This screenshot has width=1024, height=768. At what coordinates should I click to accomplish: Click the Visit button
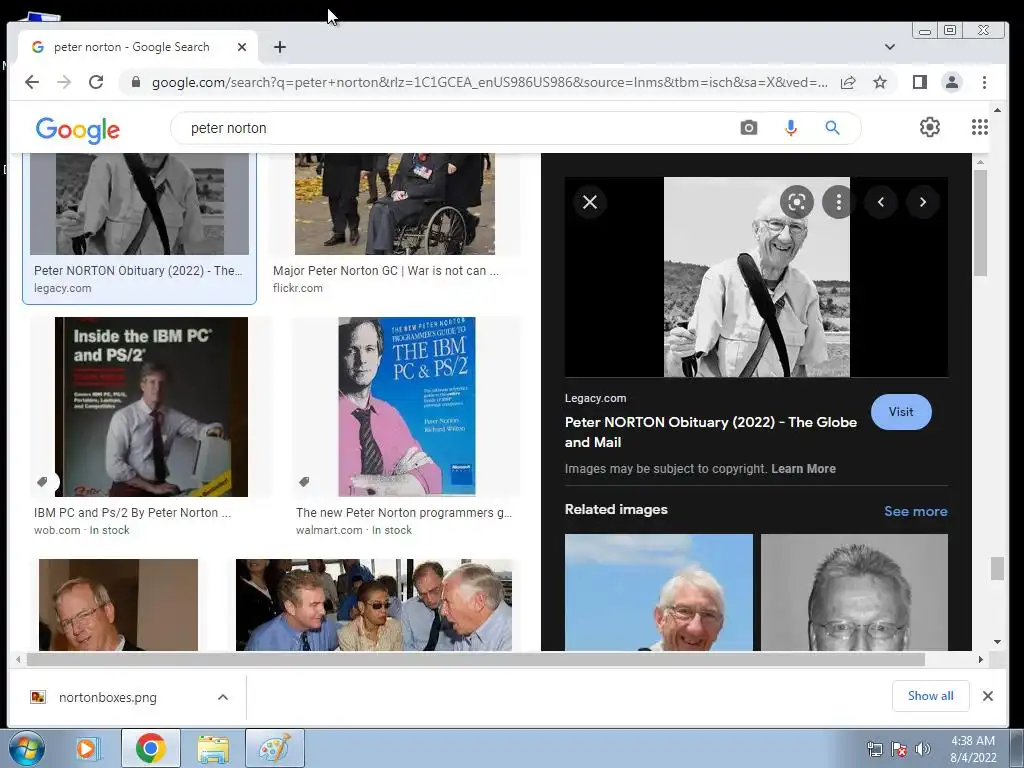tap(901, 412)
